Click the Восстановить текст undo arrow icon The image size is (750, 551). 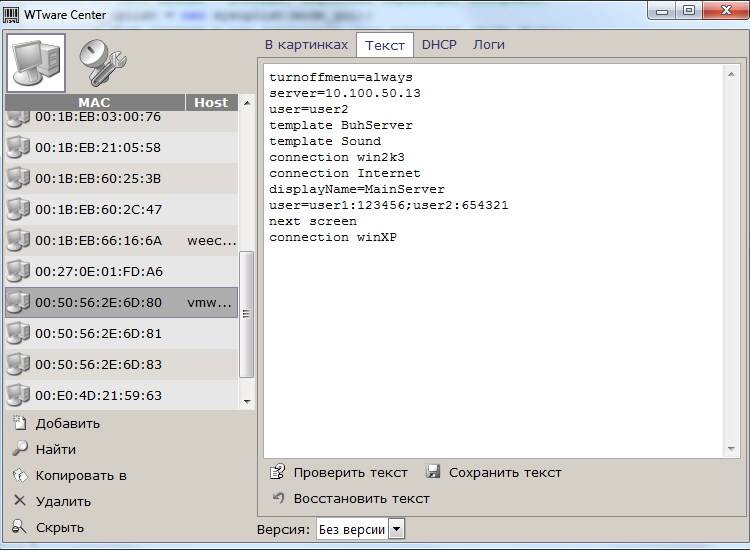point(278,497)
